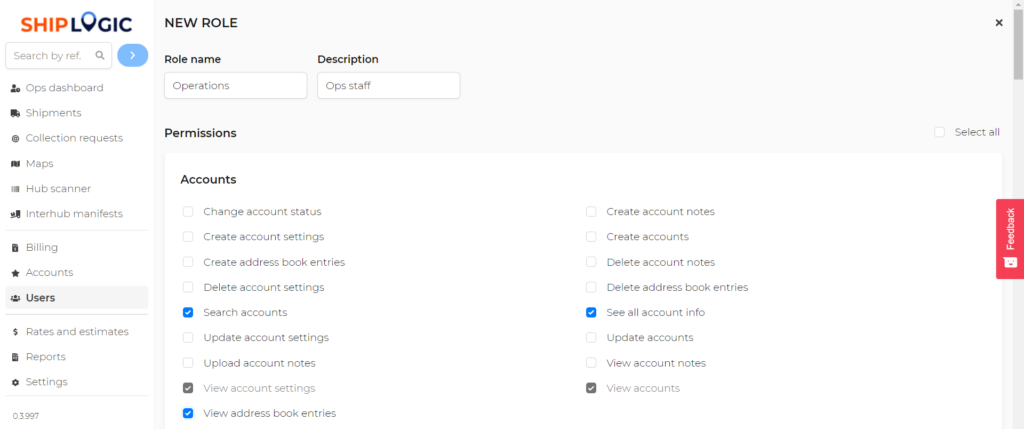Viewport: 1024px width, 429px height.
Task: Open the red Feedback tab
Action: (1010, 238)
